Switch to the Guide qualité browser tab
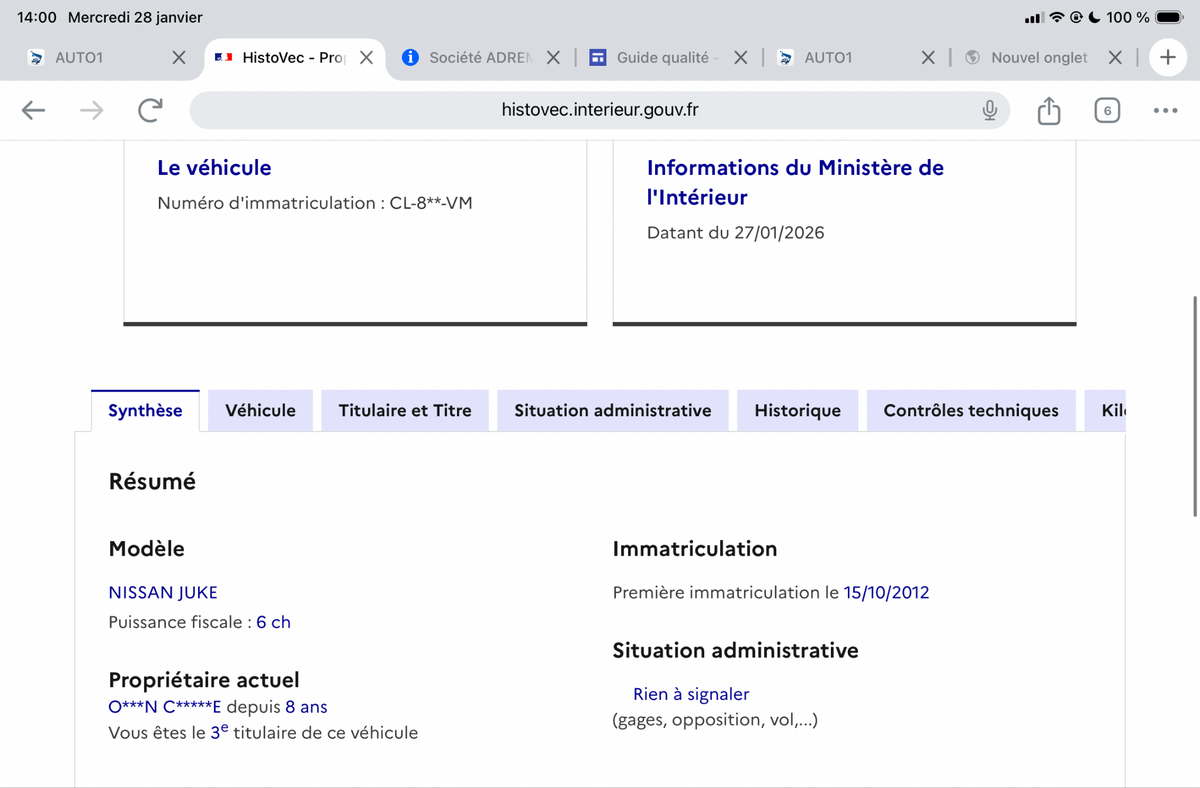 (661, 58)
